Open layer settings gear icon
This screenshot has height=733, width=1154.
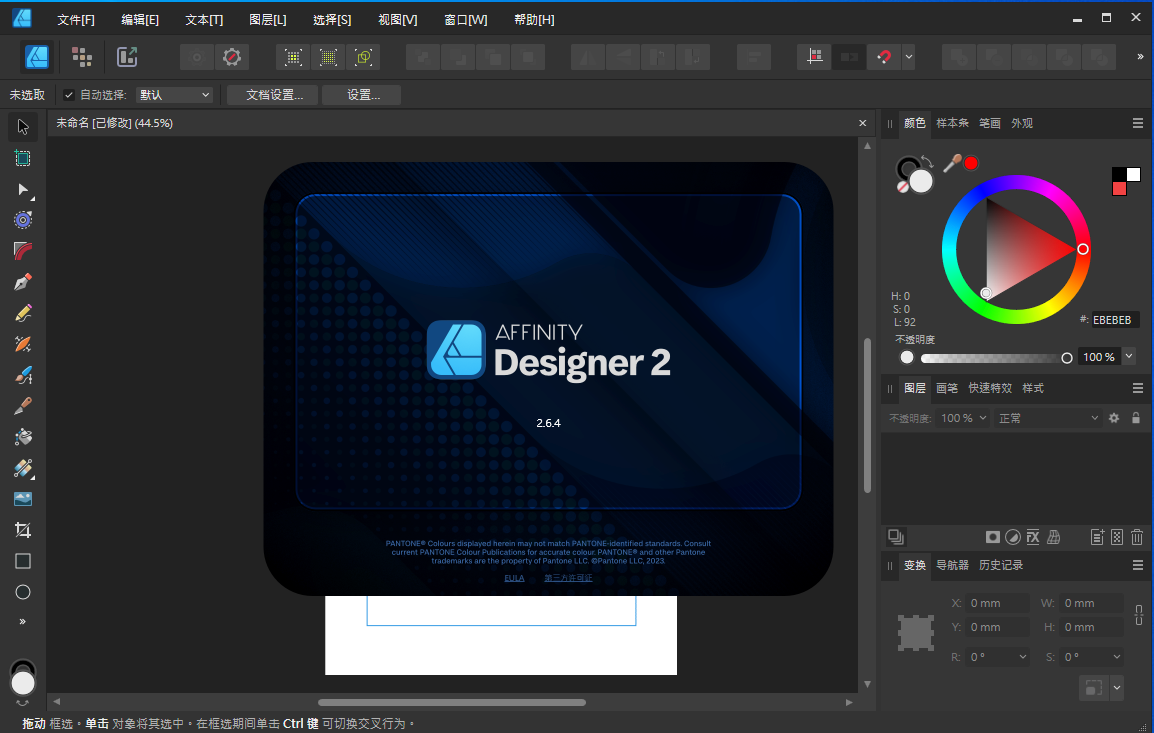pyautogui.click(x=1114, y=418)
